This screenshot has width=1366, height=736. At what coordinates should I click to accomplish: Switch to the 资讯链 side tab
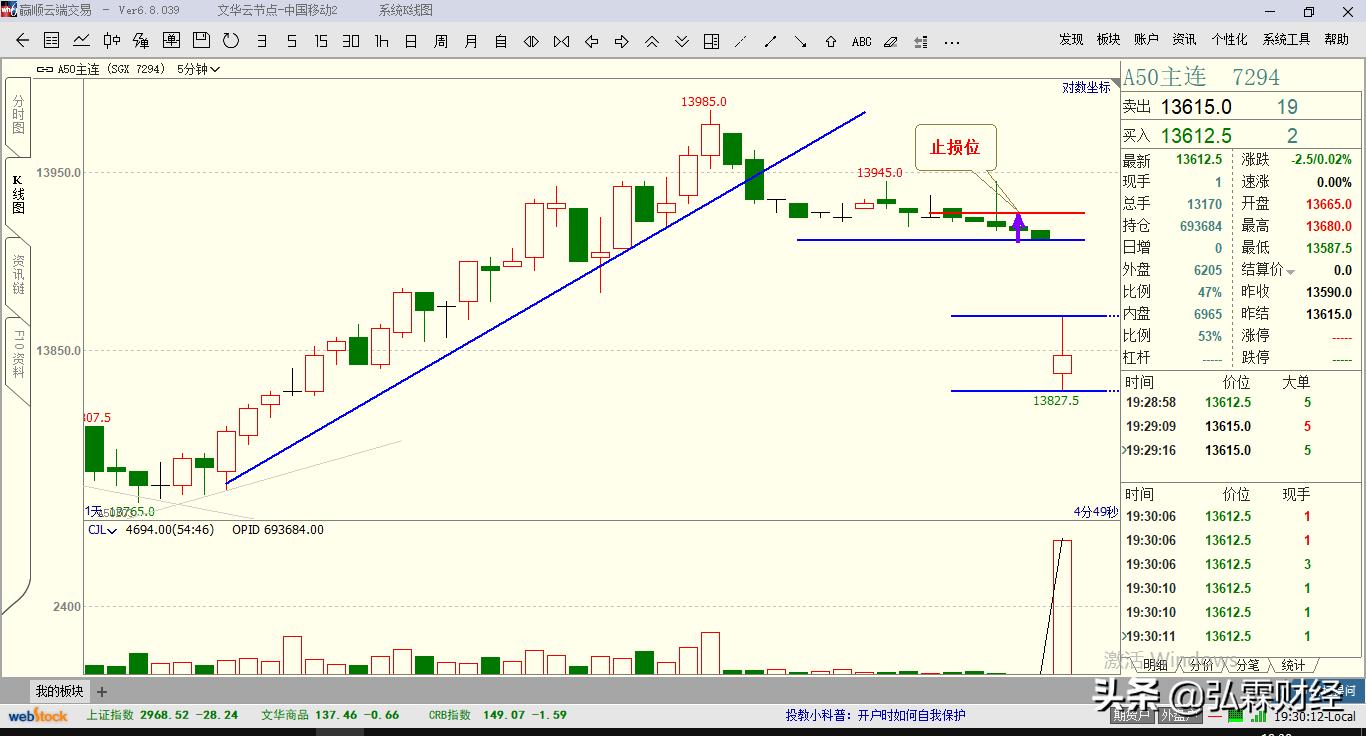18,274
